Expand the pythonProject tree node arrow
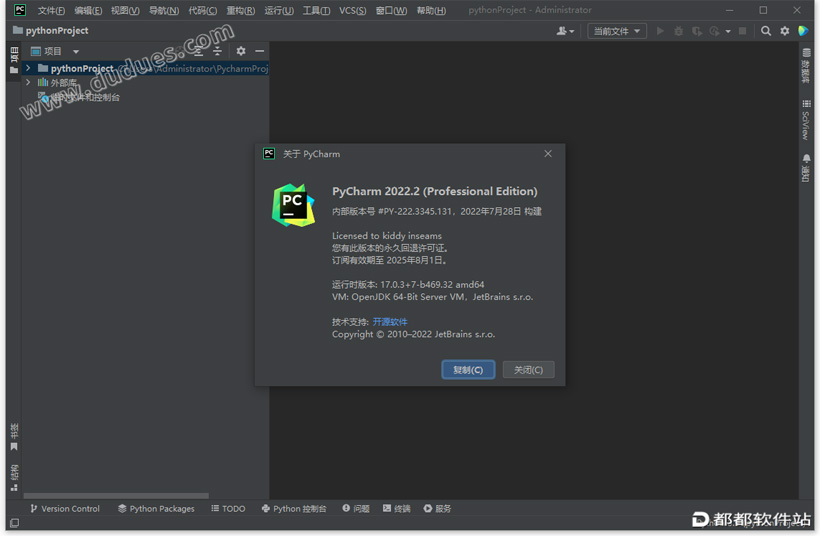 point(28,68)
